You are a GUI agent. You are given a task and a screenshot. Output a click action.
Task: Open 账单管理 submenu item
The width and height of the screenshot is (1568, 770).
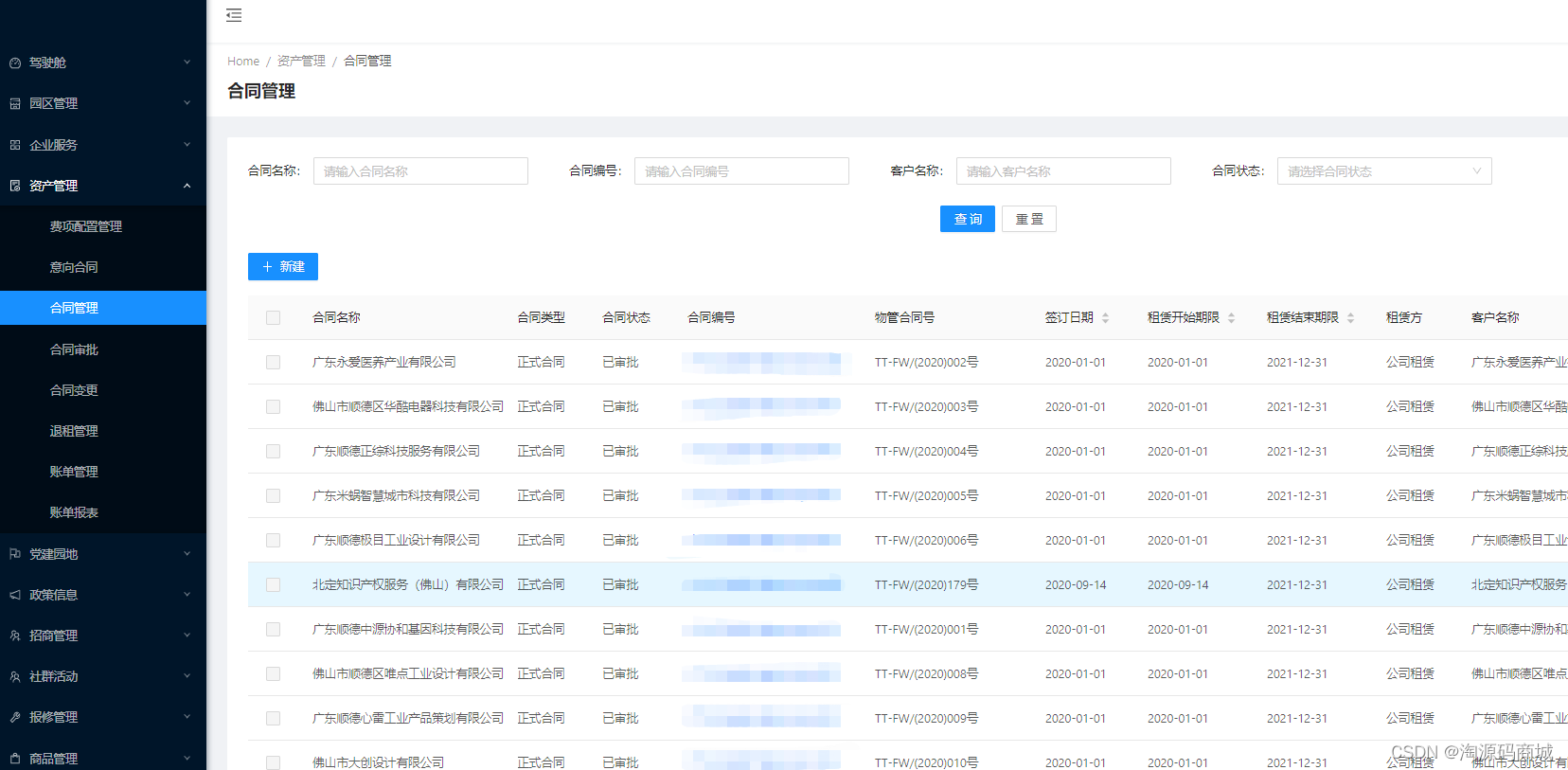[103, 472]
